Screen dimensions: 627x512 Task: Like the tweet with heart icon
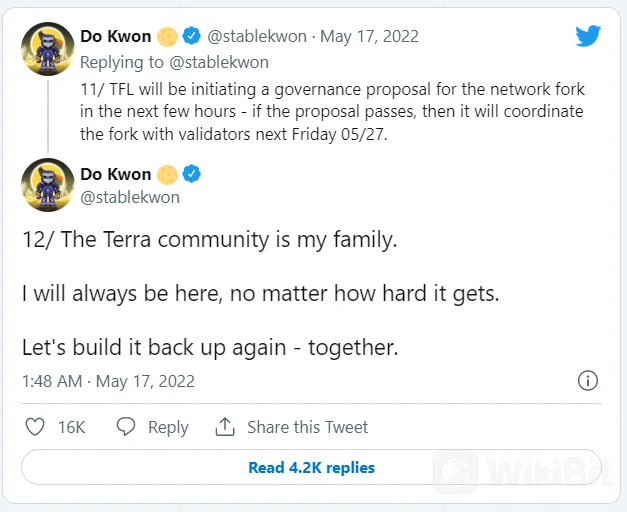click(36, 427)
